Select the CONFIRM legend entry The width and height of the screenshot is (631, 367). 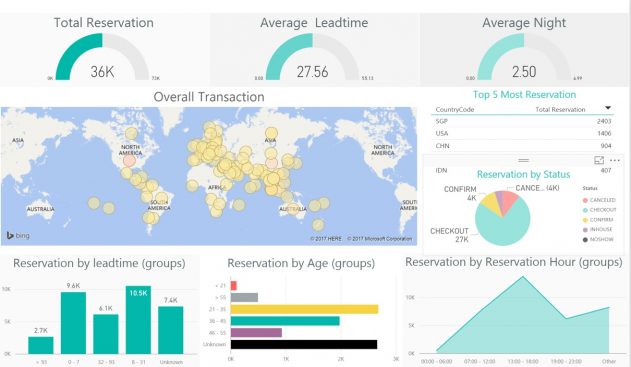[598, 220]
